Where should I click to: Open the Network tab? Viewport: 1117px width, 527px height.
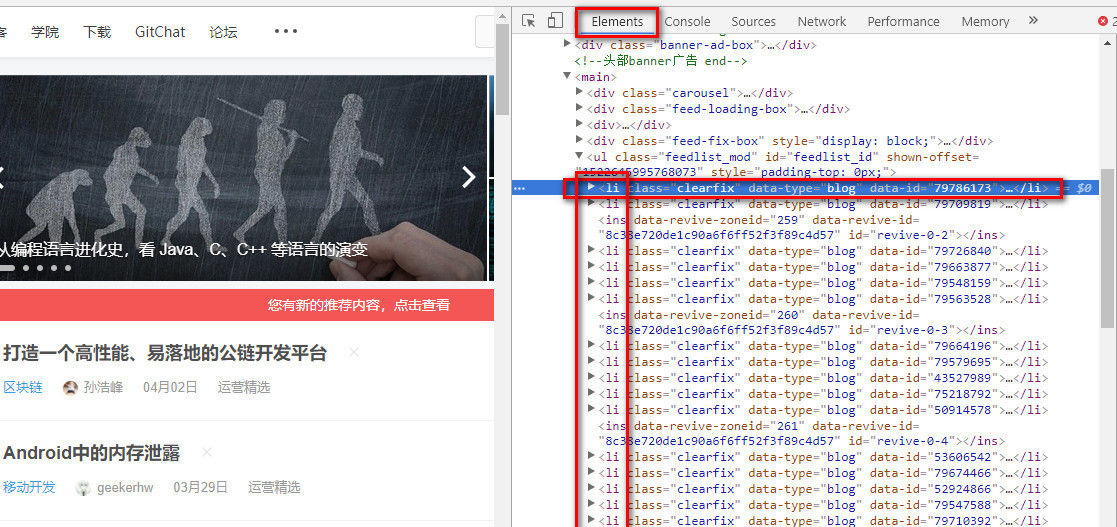click(x=821, y=21)
